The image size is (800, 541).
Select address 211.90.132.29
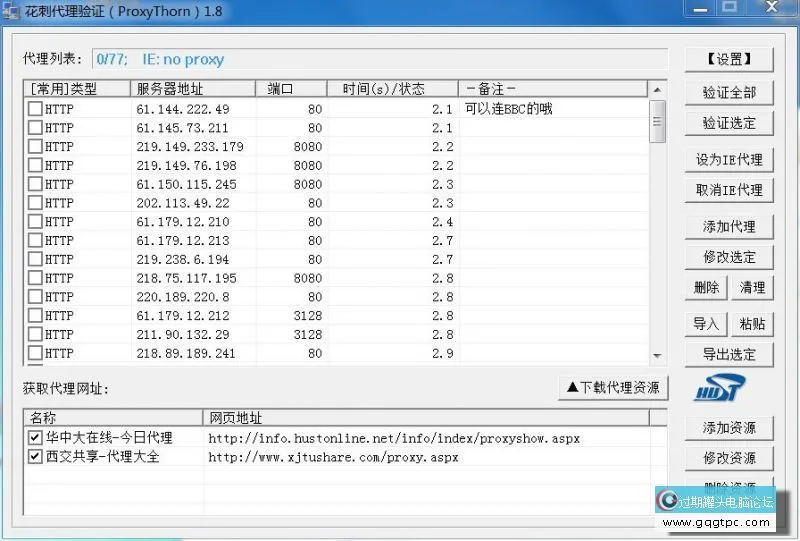point(183,335)
